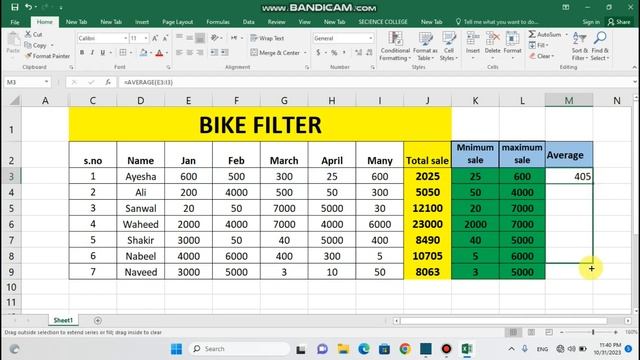Click Increase Decimal icon
The height and width of the screenshot is (360, 640).
tap(358, 53)
